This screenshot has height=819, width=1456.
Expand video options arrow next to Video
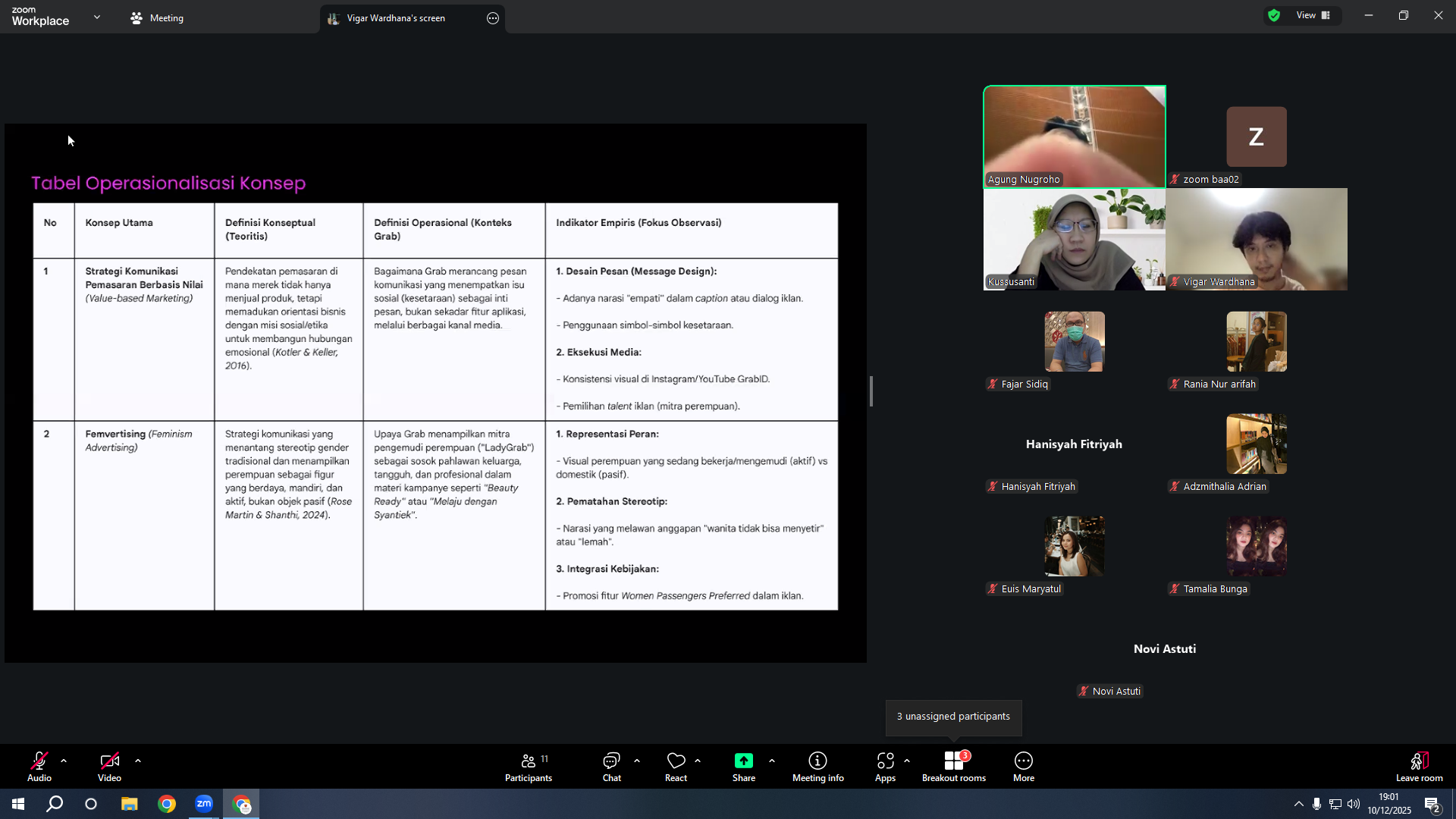pos(138,761)
